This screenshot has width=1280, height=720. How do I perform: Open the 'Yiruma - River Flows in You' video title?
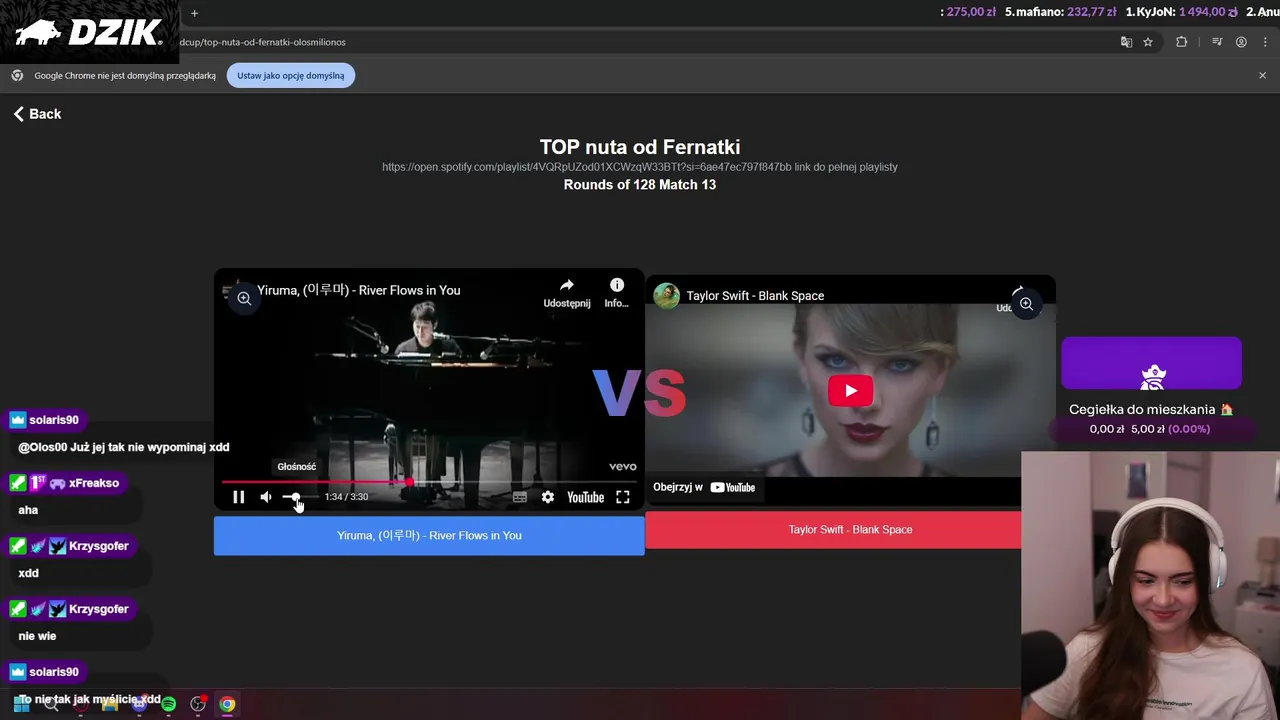[x=358, y=290]
